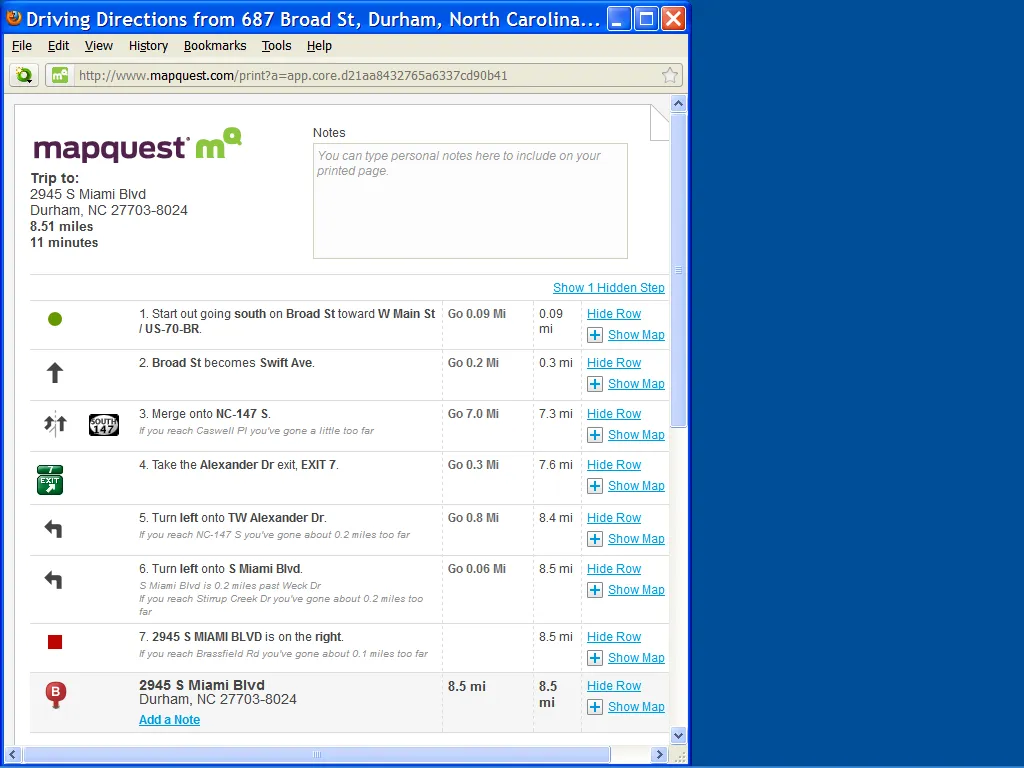Click the MapQuest site icon beside the URL

coord(60,75)
